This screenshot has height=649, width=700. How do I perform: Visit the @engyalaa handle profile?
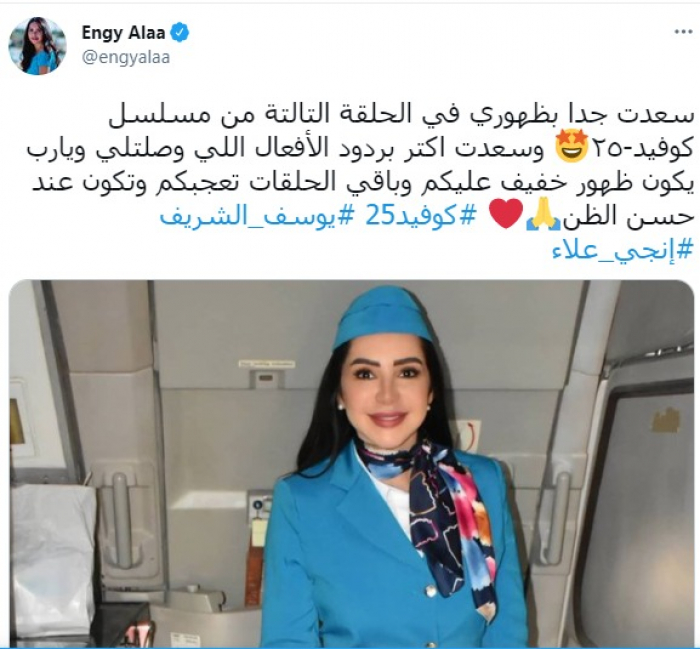[x=126, y=58]
